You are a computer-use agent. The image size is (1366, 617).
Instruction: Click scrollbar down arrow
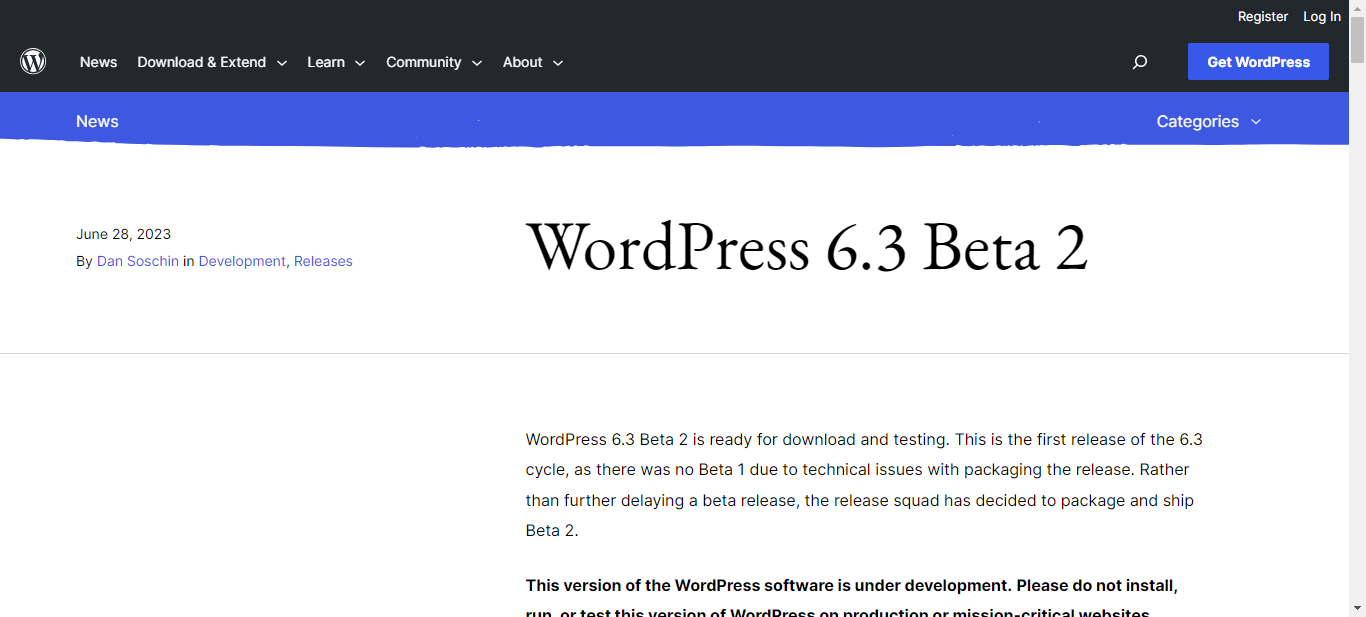1357,608
